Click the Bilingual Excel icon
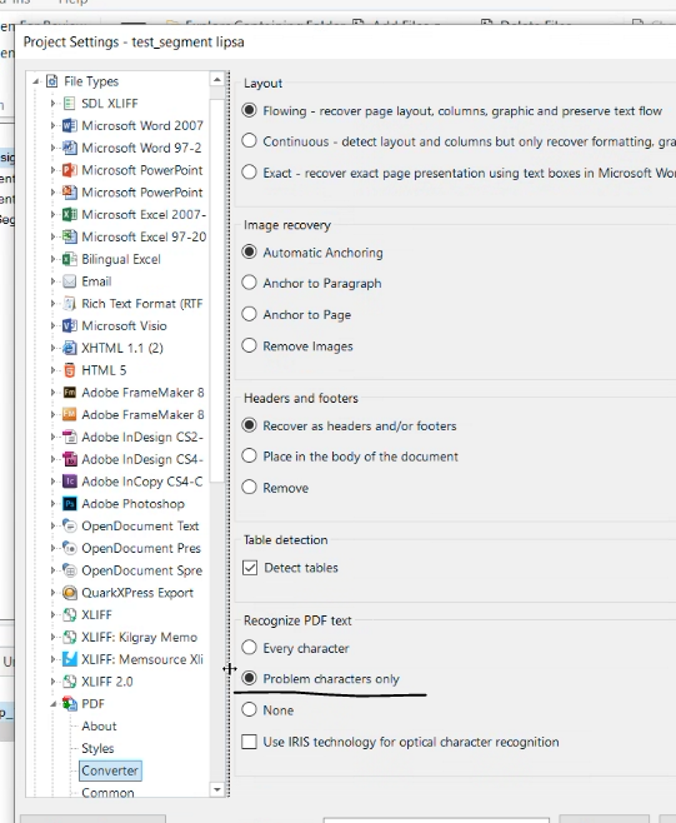The width and height of the screenshot is (676, 823). pyautogui.click(x=69, y=259)
